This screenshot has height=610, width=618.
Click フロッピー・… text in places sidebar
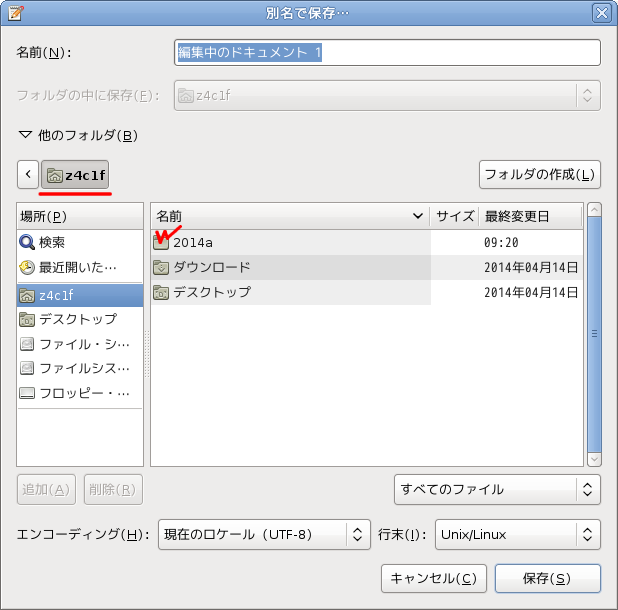pos(84,393)
